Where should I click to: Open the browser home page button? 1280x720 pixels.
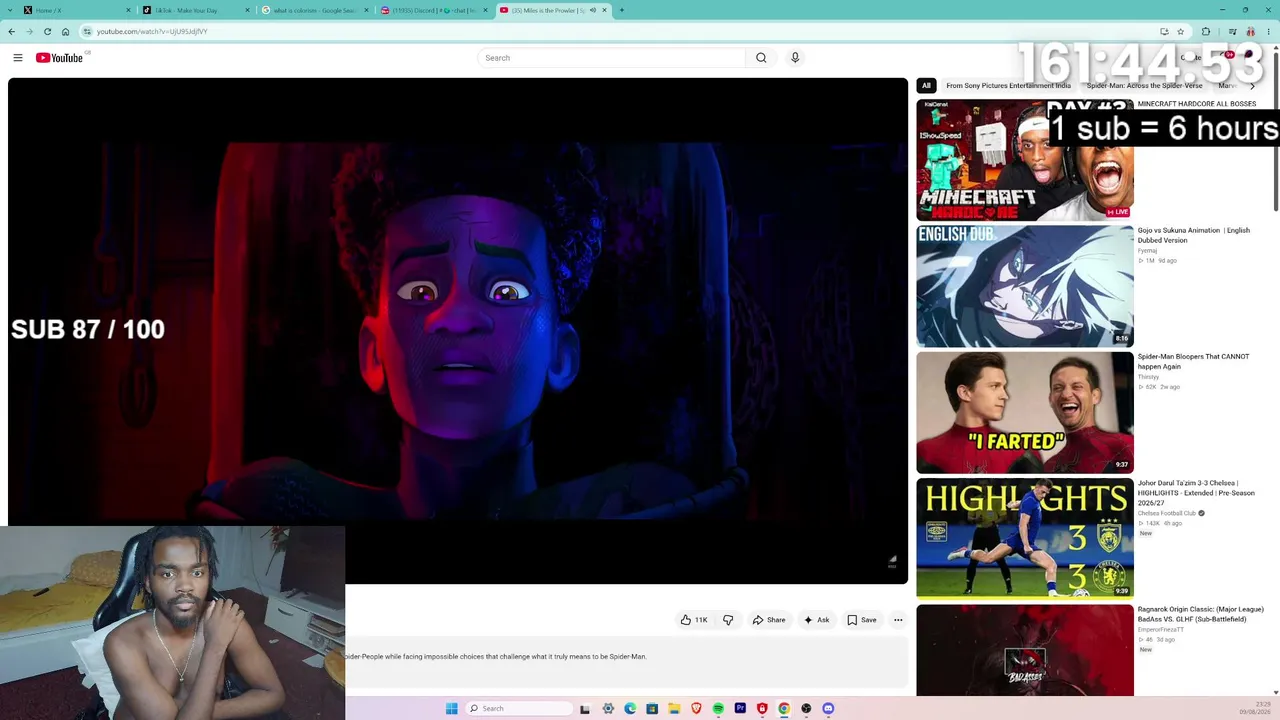[x=65, y=31]
